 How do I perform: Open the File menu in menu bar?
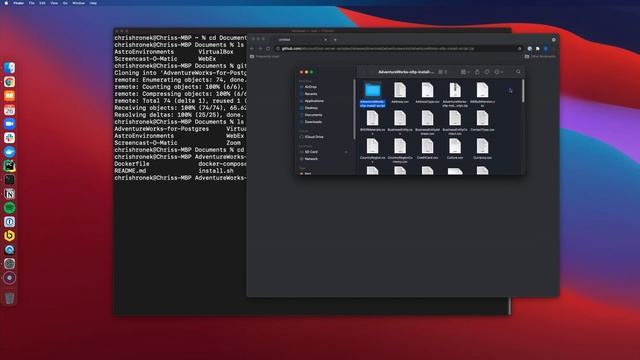tap(32, 3)
